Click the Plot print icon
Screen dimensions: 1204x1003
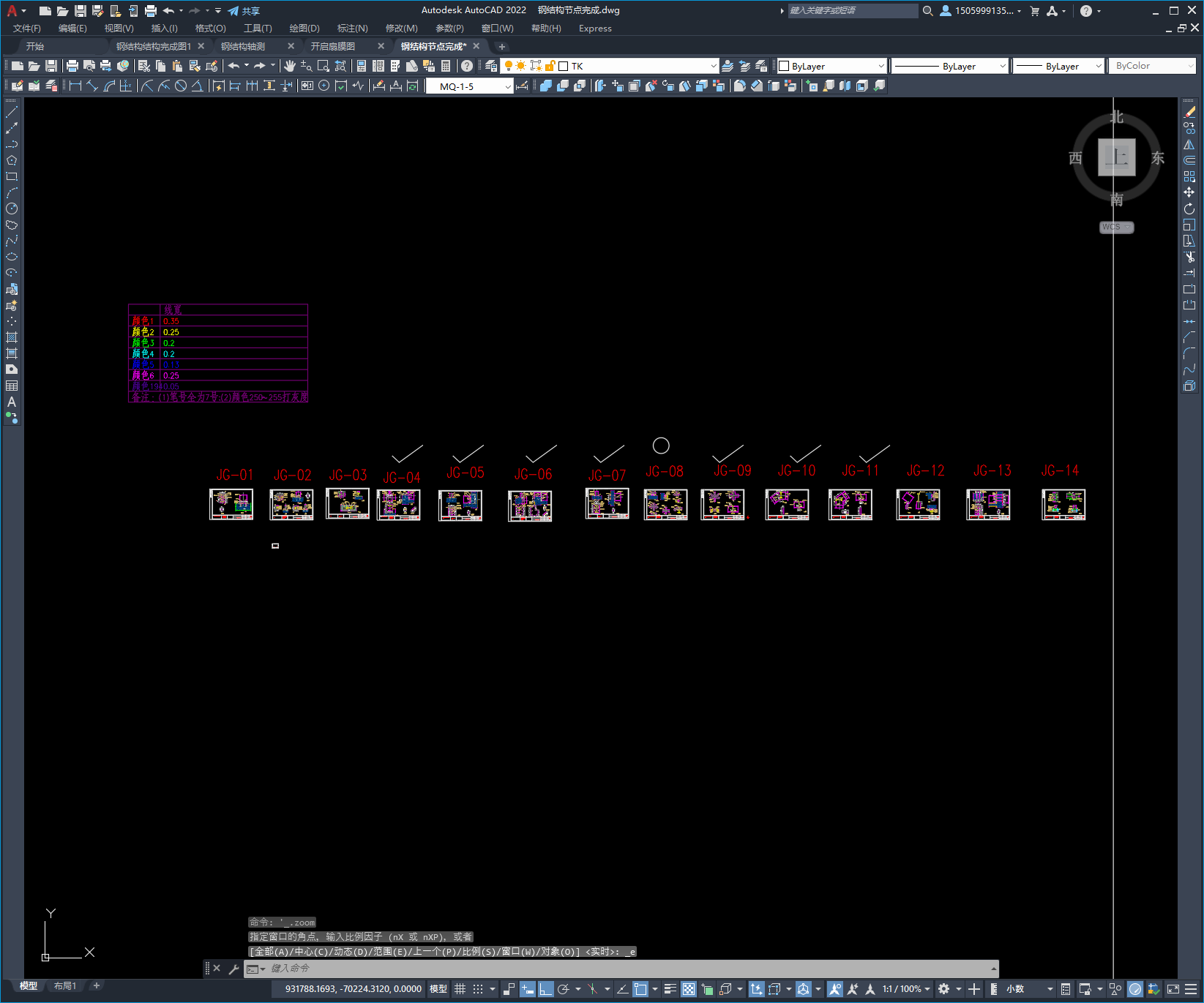[x=72, y=66]
